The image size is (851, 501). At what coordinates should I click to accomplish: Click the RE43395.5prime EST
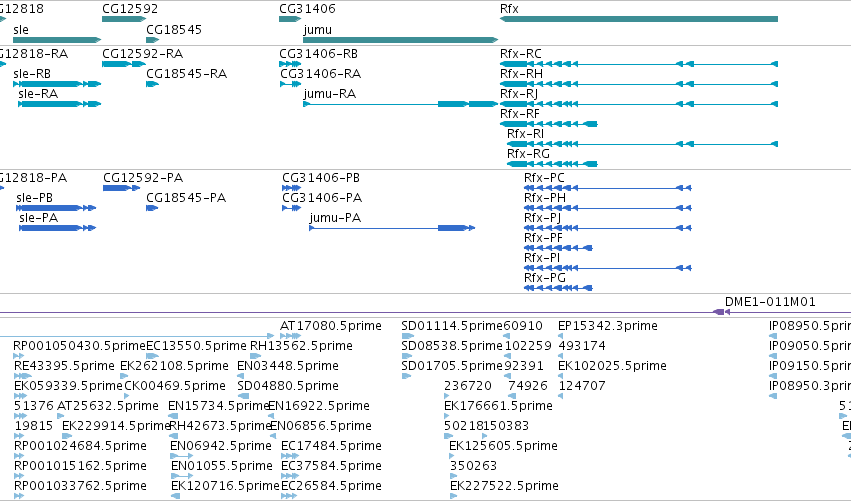[64, 366]
